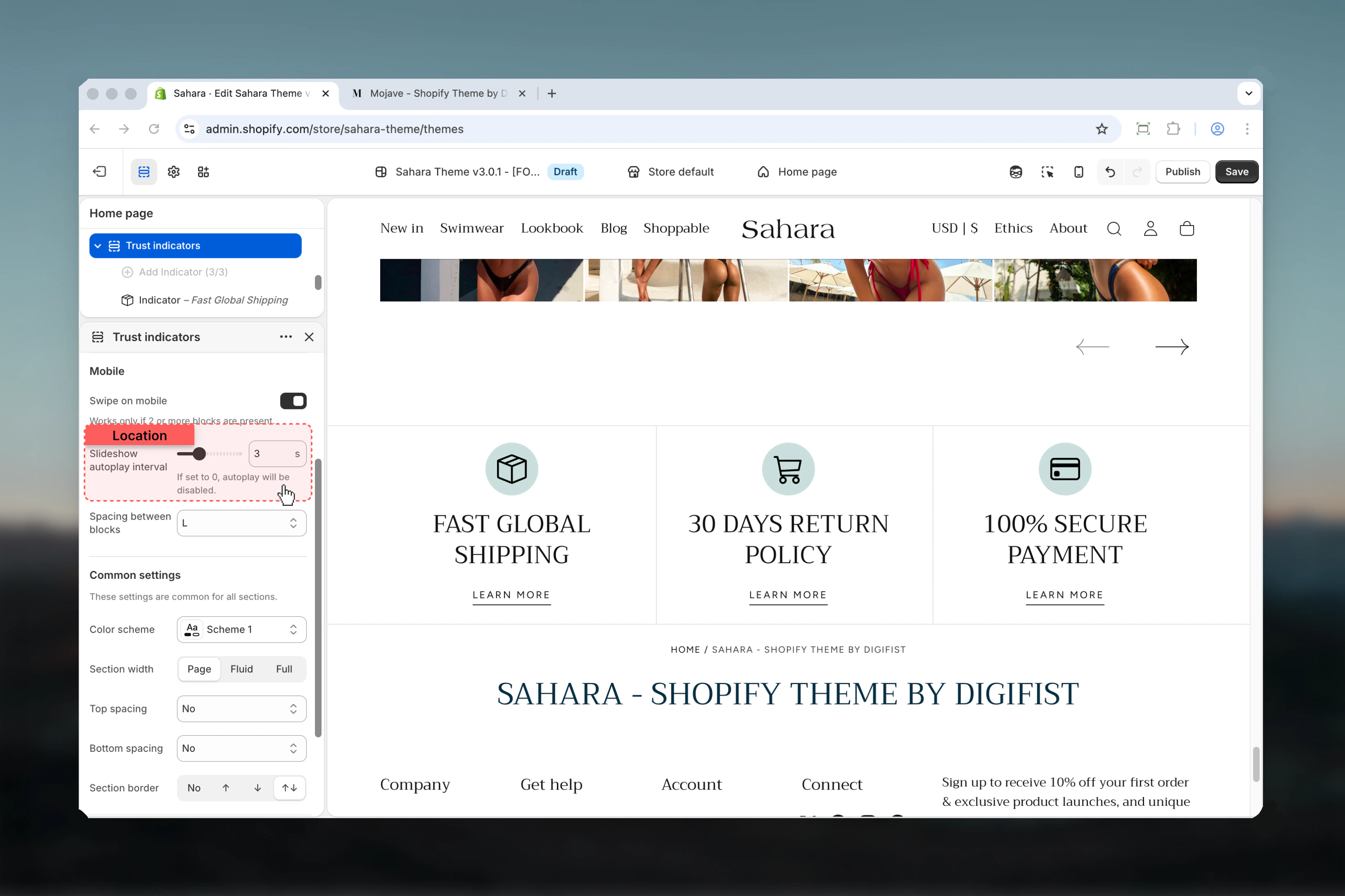Open the Top spacing dropdown
1345x896 pixels.
click(x=241, y=709)
